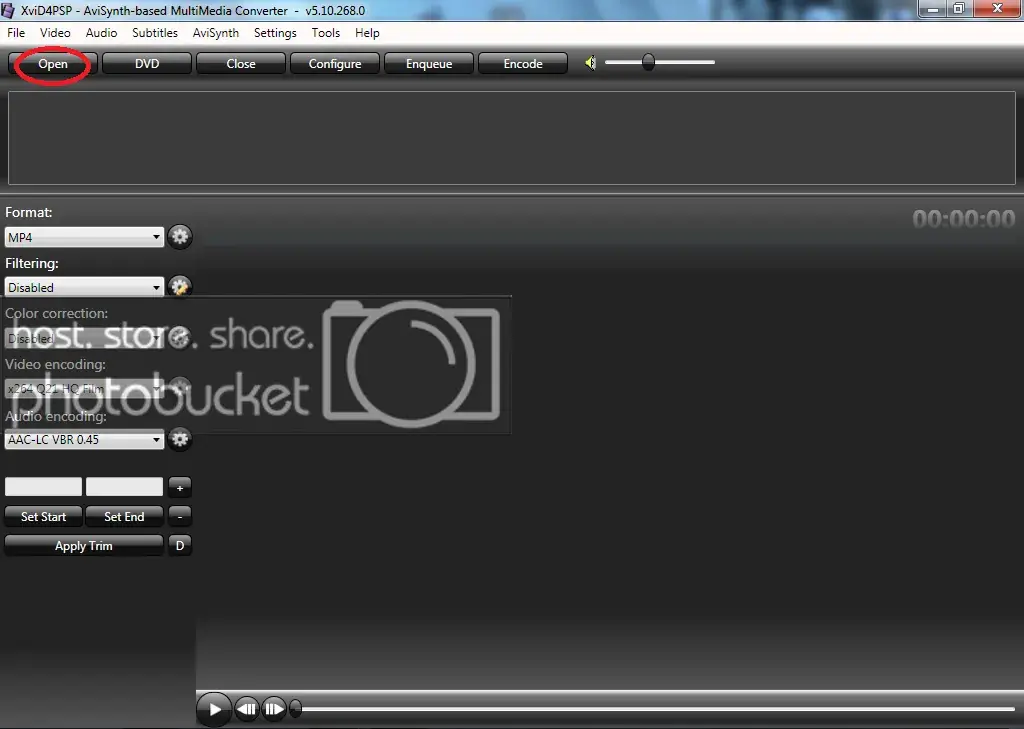Click the minus trim region button

(x=180, y=516)
